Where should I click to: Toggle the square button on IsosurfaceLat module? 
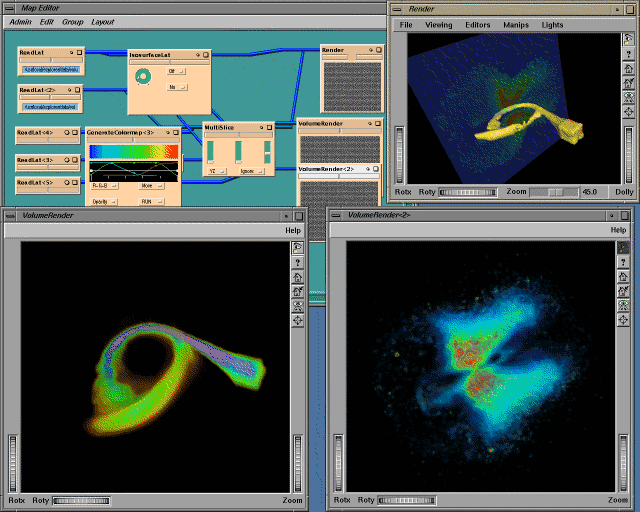203,56
